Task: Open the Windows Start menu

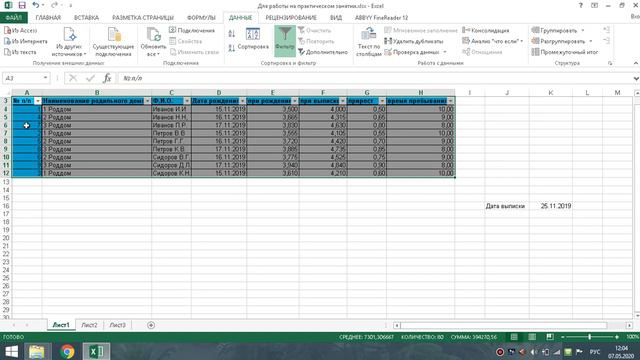Action: click(x=11, y=351)
